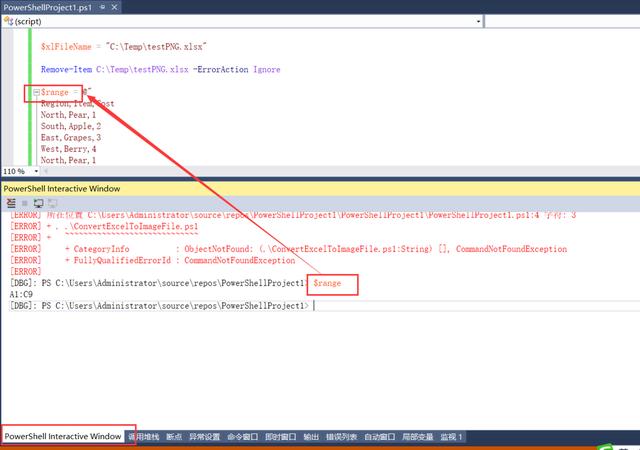Click the Remove-Item command in editor
Viewport: 640px width, 450px height.
[x=67, y=69]
